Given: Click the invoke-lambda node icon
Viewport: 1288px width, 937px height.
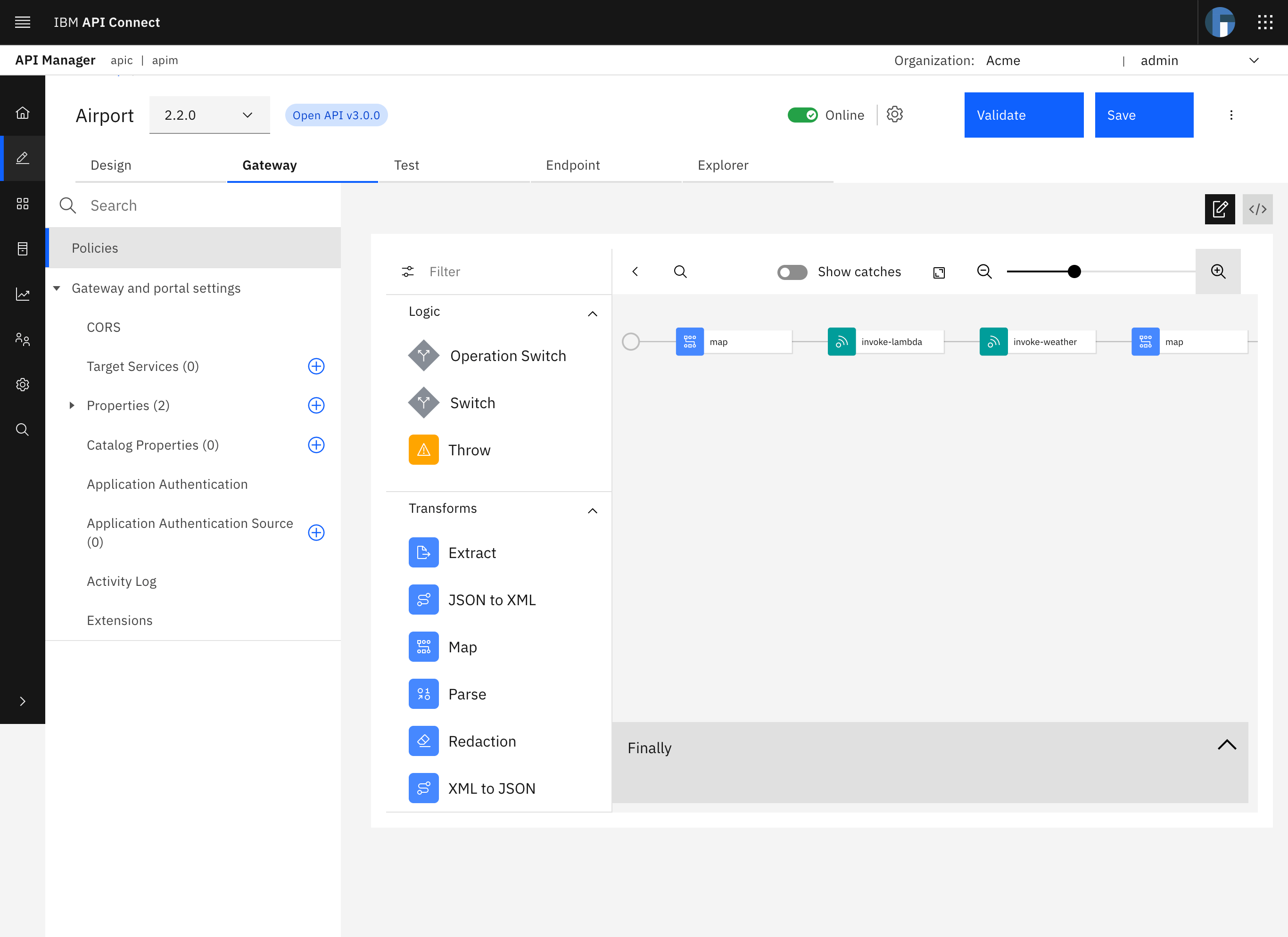Looking at the screenshot, I should [x=841, y=342].
